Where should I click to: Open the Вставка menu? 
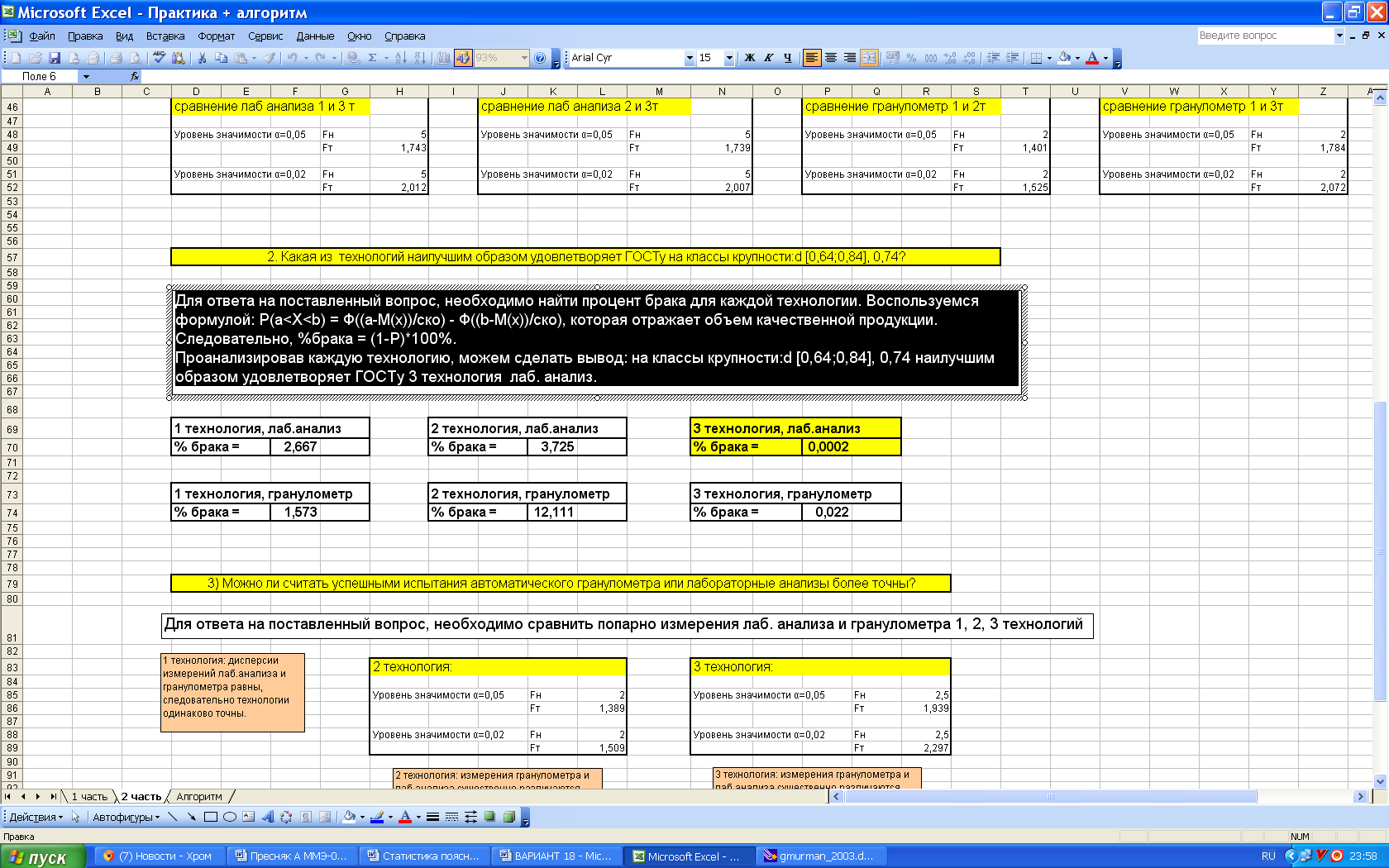165,36
